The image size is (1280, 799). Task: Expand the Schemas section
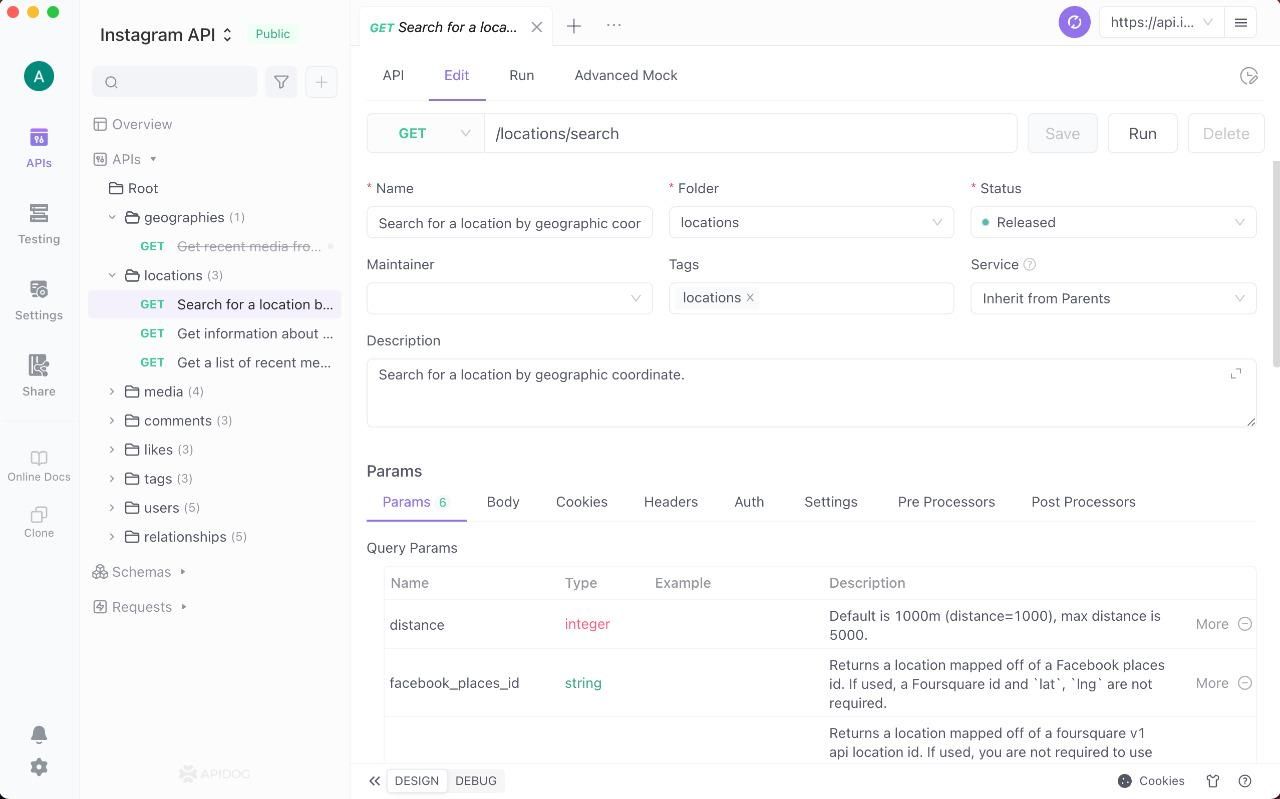(x=183, y=572)
